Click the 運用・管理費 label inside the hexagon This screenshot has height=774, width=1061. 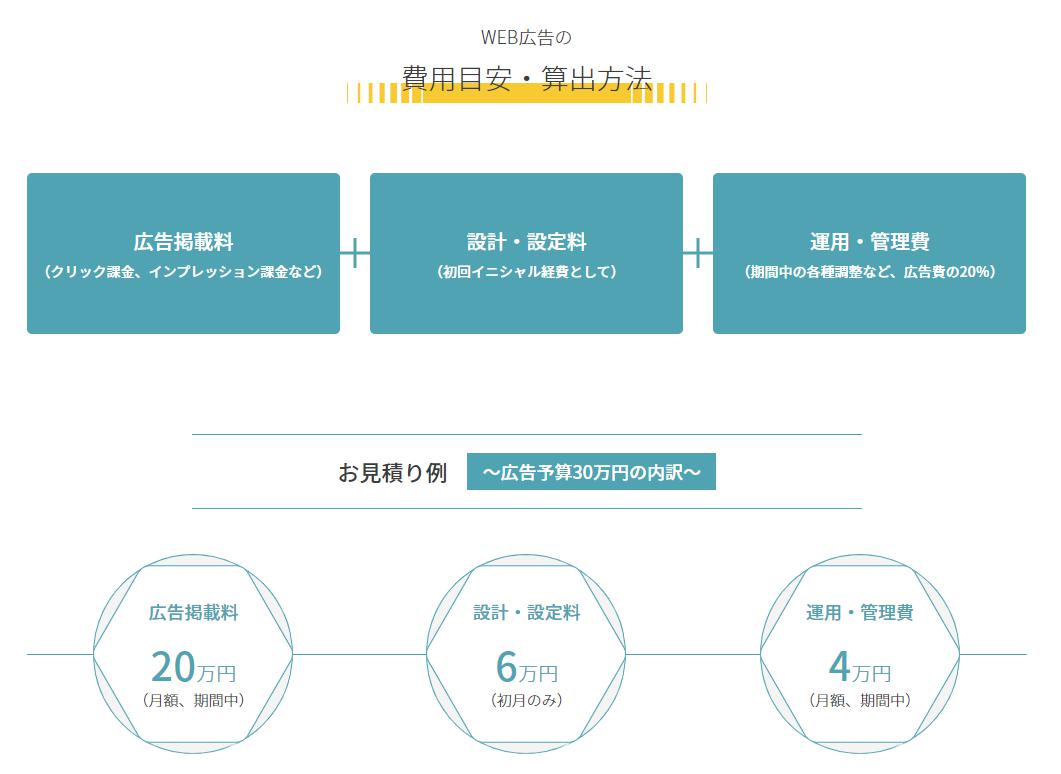point(860,613)
